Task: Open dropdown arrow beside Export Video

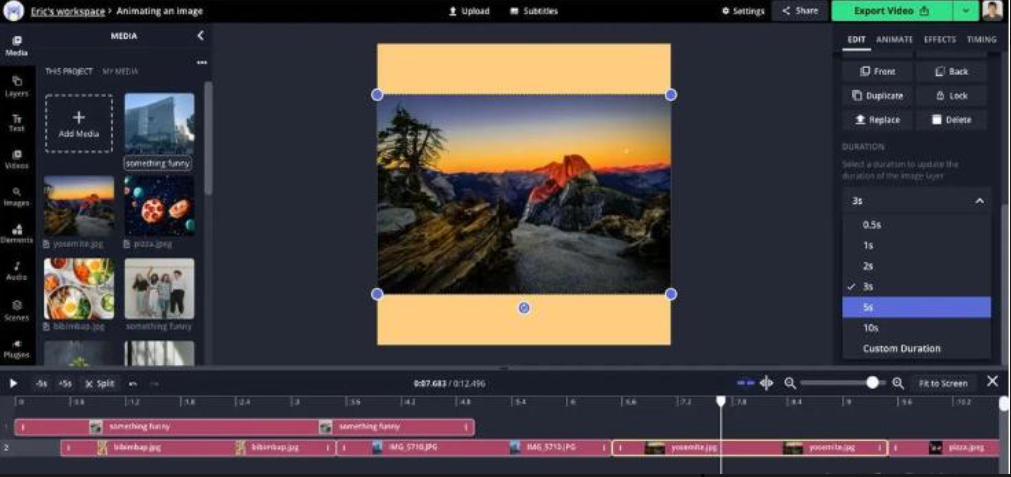Action: pos(965,11)
